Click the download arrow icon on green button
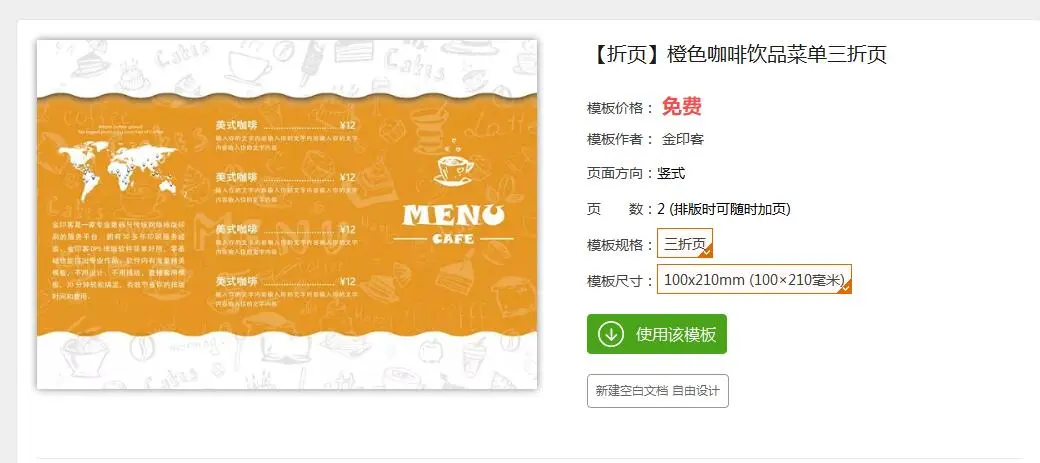1040x463 pixels. pos(610,334)
